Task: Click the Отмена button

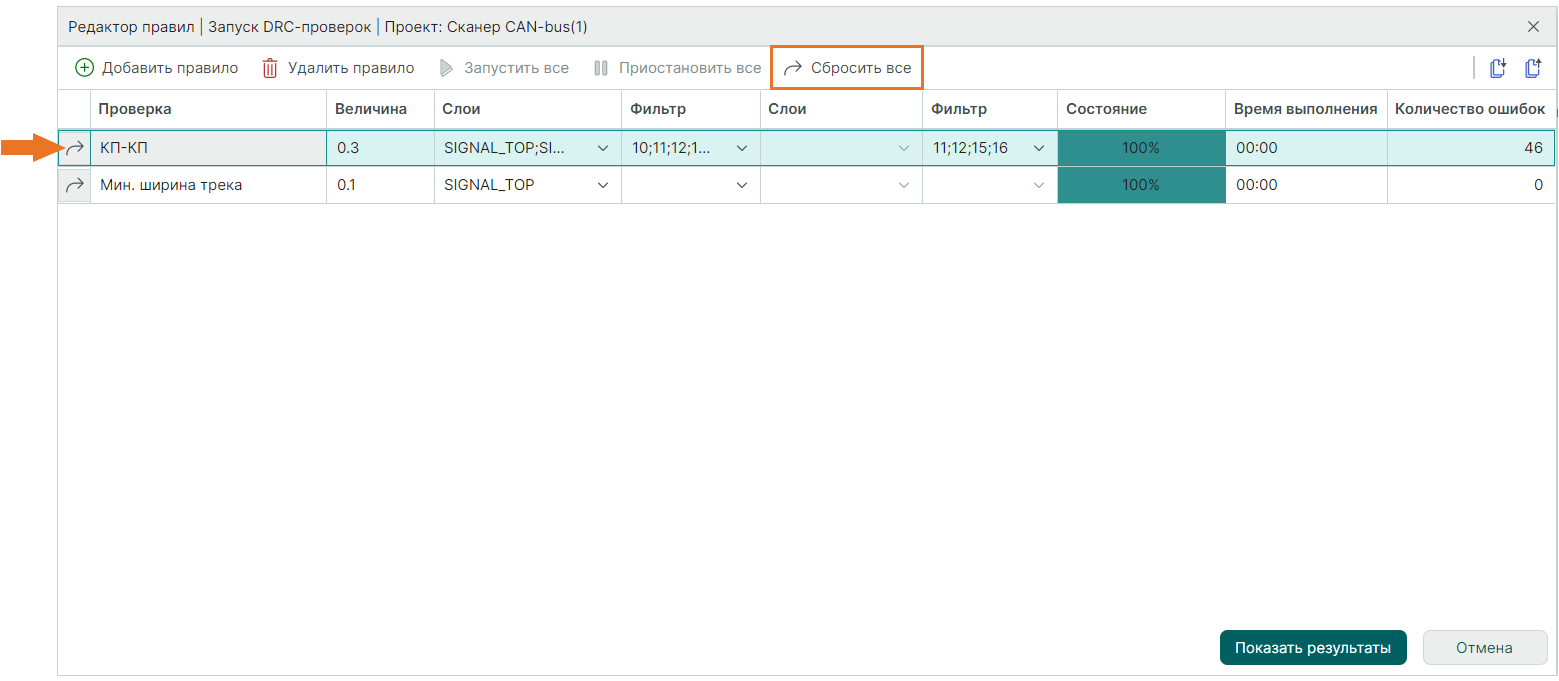Action: click(x=1484, y=648)
